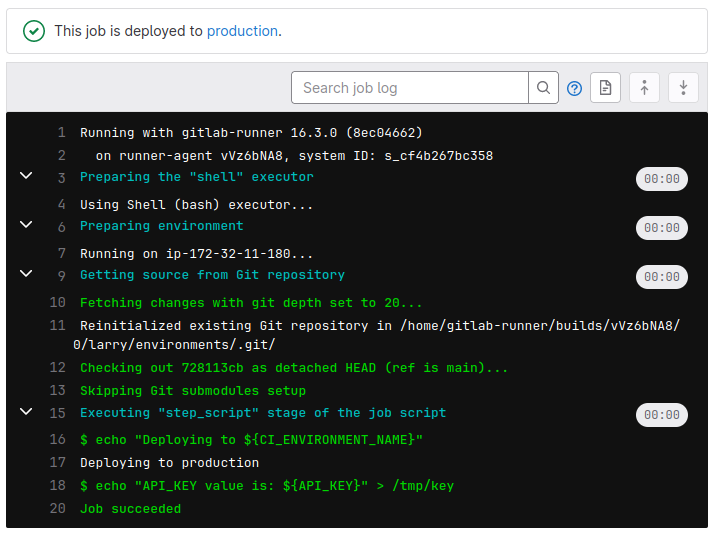
Task: Open the search help question-mark icon
Action: [574, 88]
